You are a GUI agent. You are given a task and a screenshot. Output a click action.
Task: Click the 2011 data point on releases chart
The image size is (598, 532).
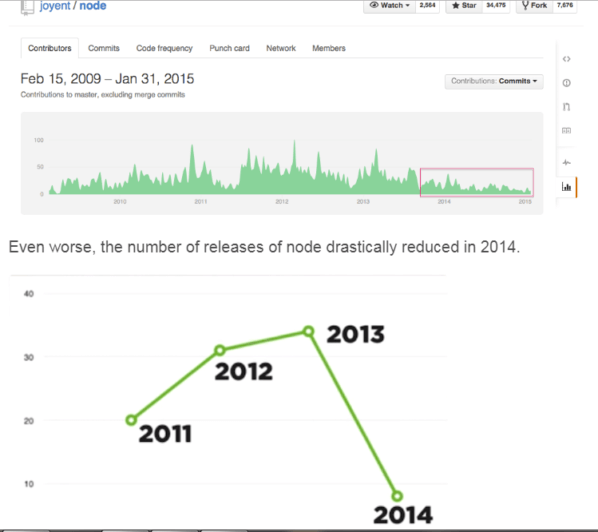131,420
